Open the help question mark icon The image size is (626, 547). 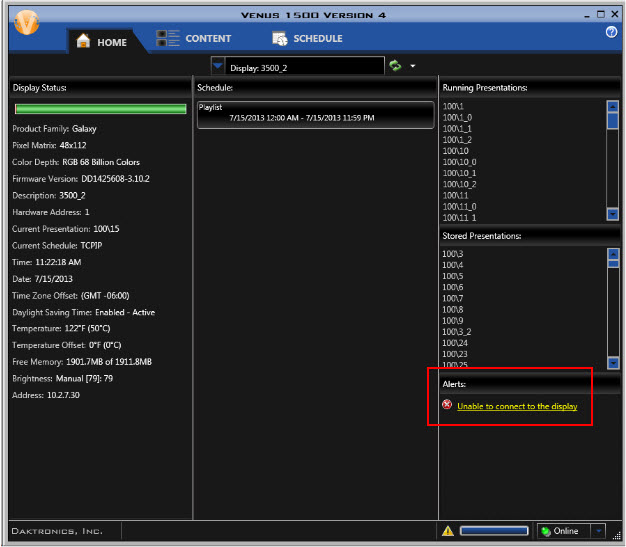point(611,33)
